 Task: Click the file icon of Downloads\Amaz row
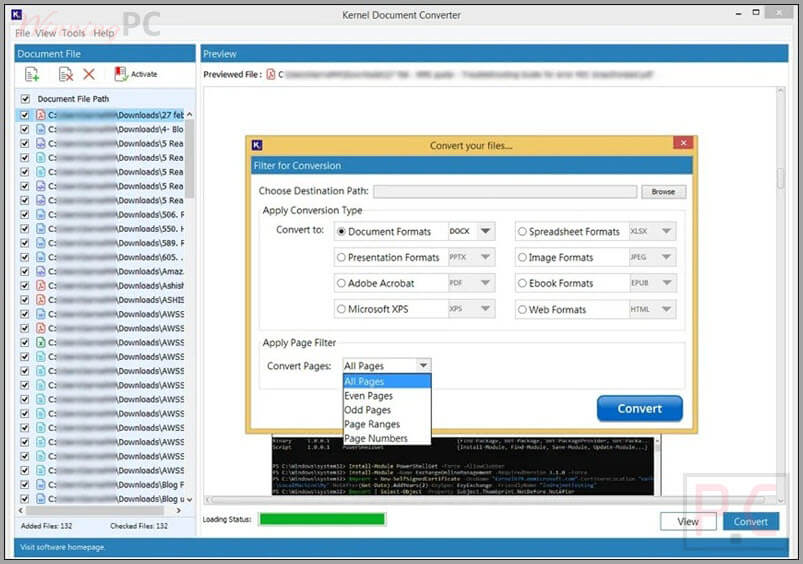point(40,271)
